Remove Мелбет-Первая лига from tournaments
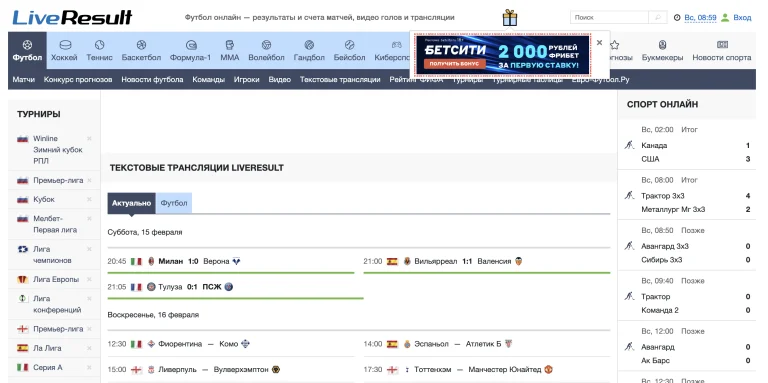This screenshot has height=383, width=768. (x=89, y=218)
